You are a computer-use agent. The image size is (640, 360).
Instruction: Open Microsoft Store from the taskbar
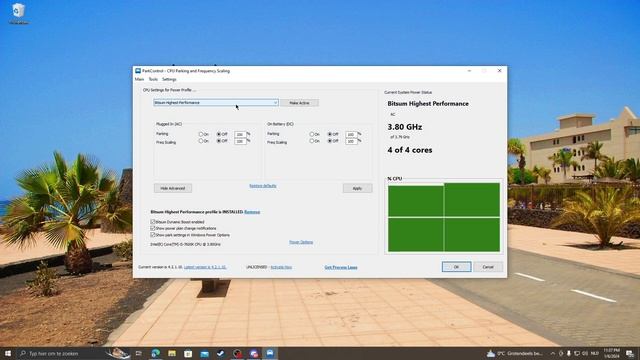(188, 353)
